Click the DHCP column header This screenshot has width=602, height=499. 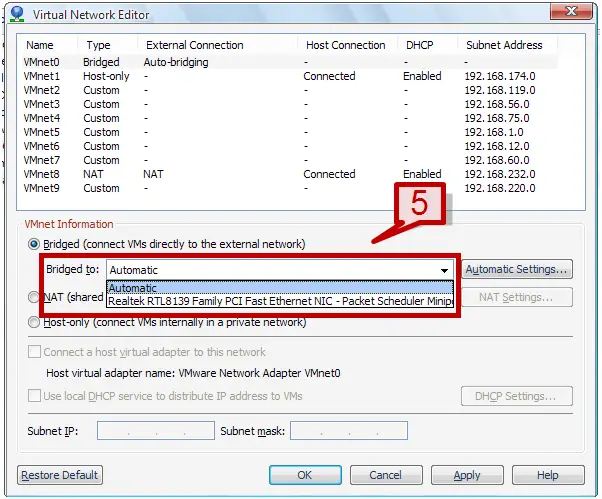[418, 45]
